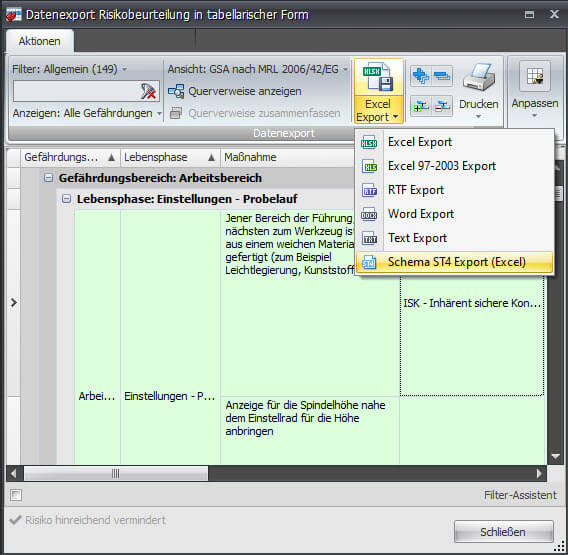This screenshot has height=555, width=568.
Task: Click the horizontal scrollbar left arrow
Action: click(x=14, y=473)
